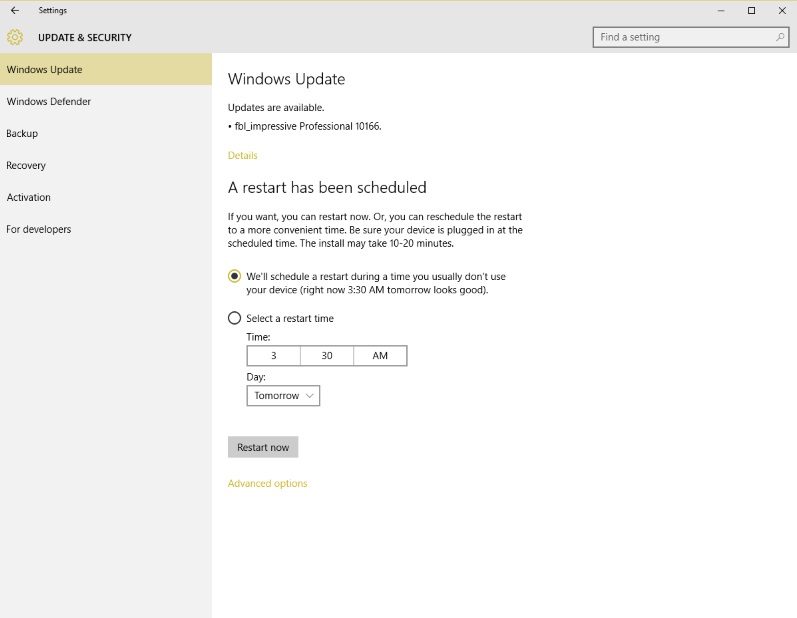Click the 'Windows Update' page heading
This screenshot has height=618, width=797.
click(286, 79)
